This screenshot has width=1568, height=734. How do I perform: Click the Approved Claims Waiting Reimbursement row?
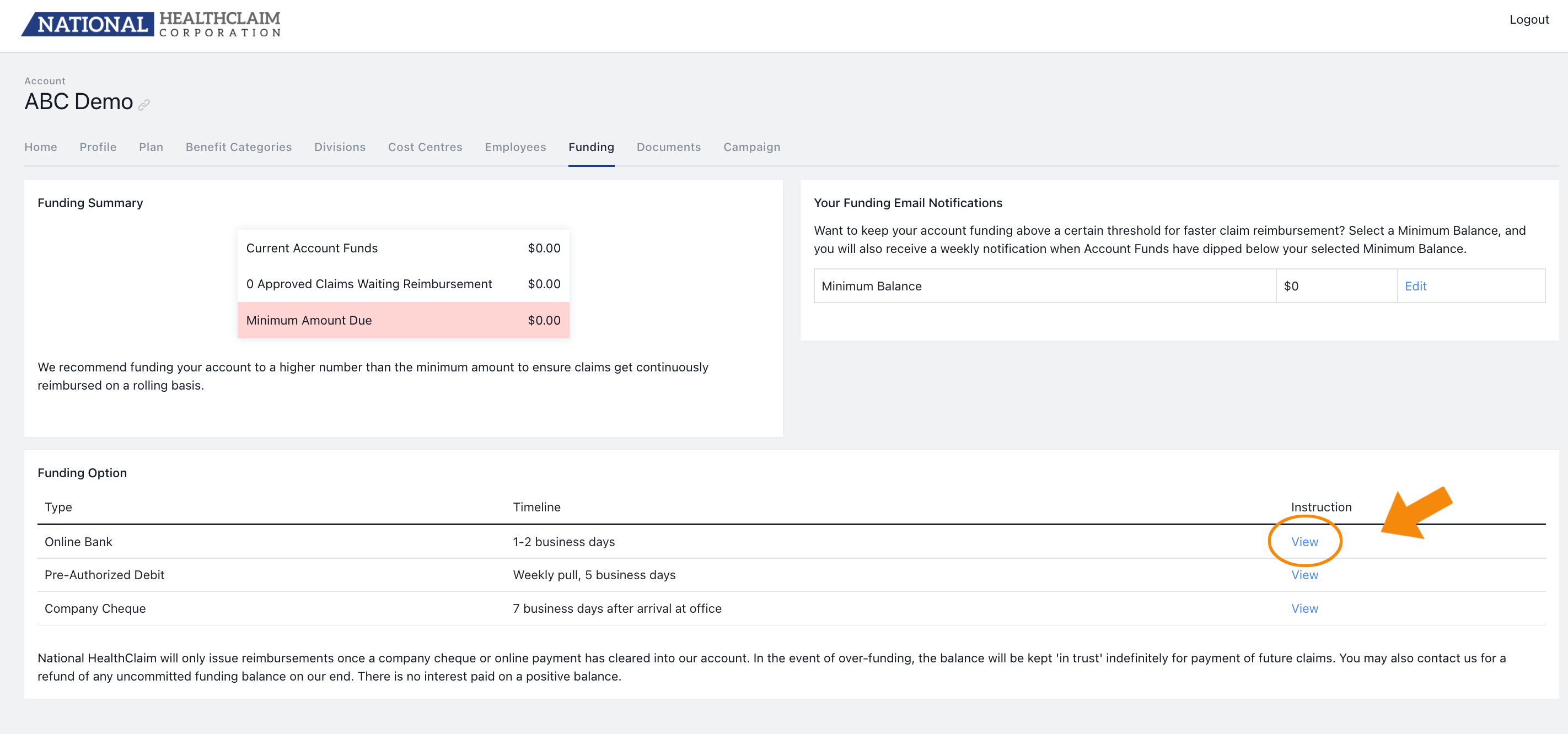point(403,284)
